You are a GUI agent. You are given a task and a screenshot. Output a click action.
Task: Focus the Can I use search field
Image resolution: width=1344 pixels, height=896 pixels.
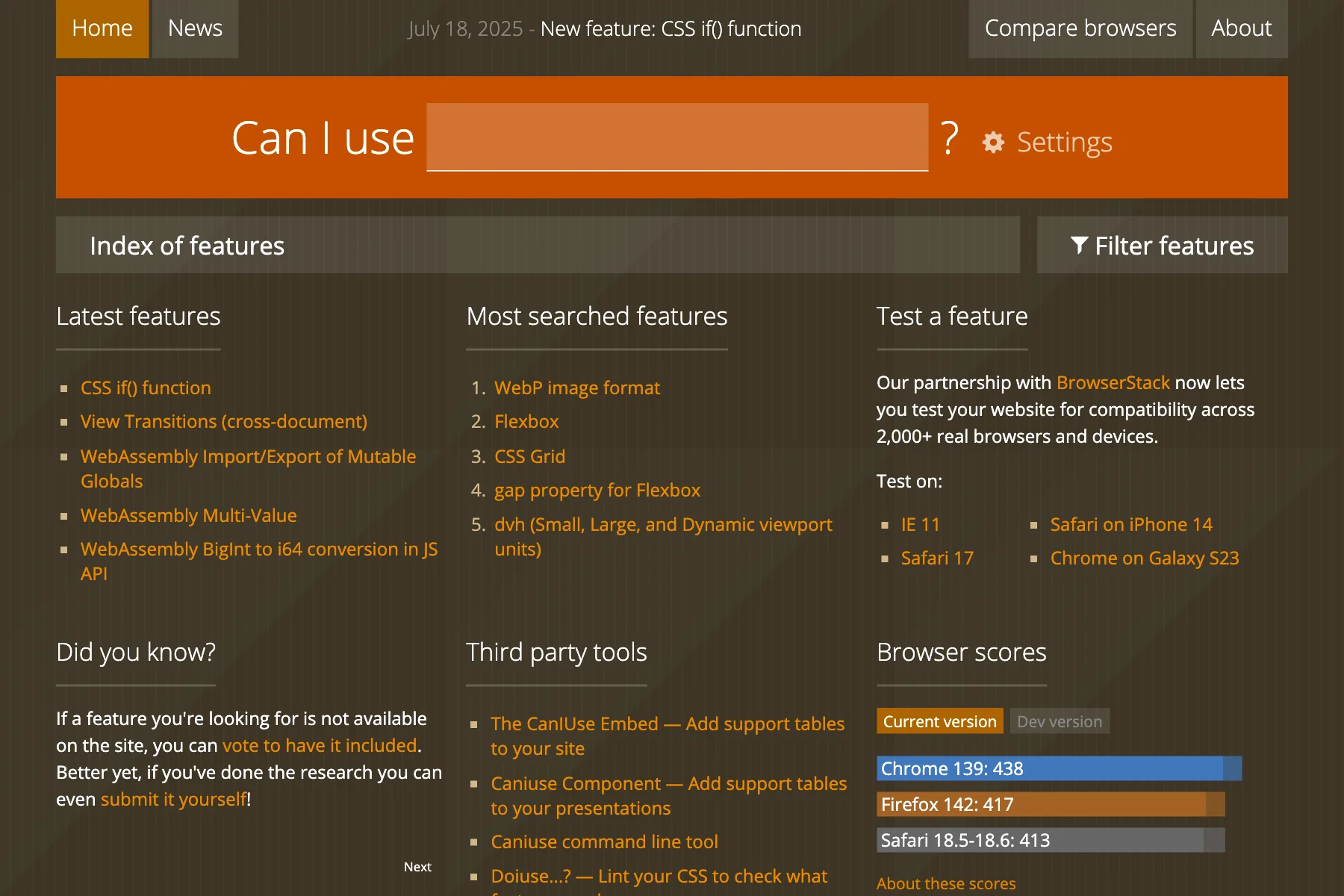[x=677, y=137]
